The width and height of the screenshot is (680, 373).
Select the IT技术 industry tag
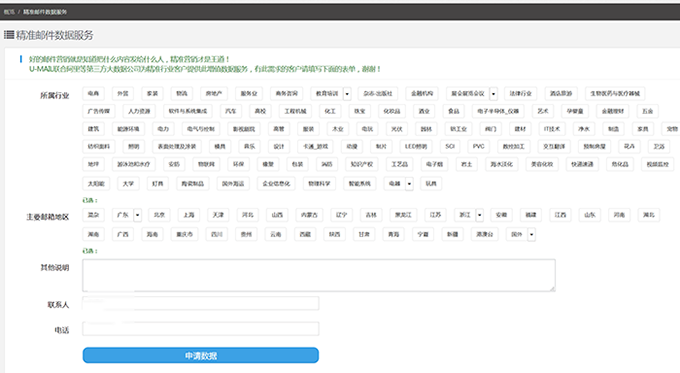[552, 129]
